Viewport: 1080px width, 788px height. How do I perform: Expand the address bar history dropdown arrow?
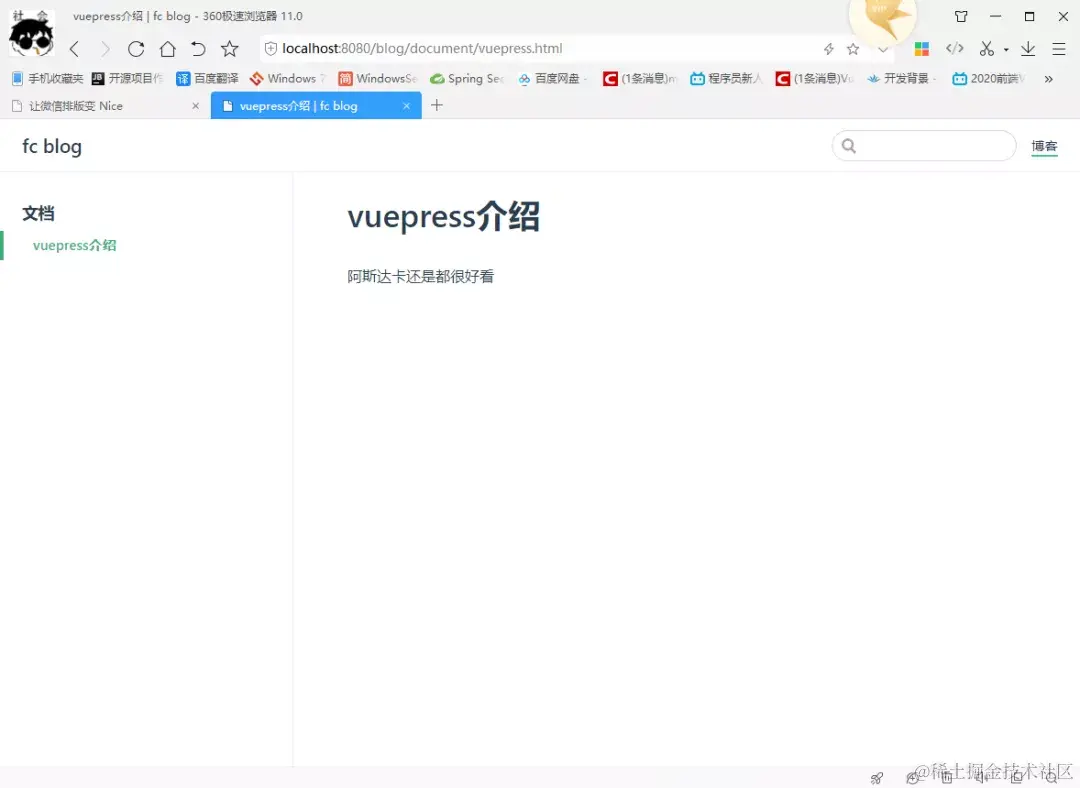882,48
